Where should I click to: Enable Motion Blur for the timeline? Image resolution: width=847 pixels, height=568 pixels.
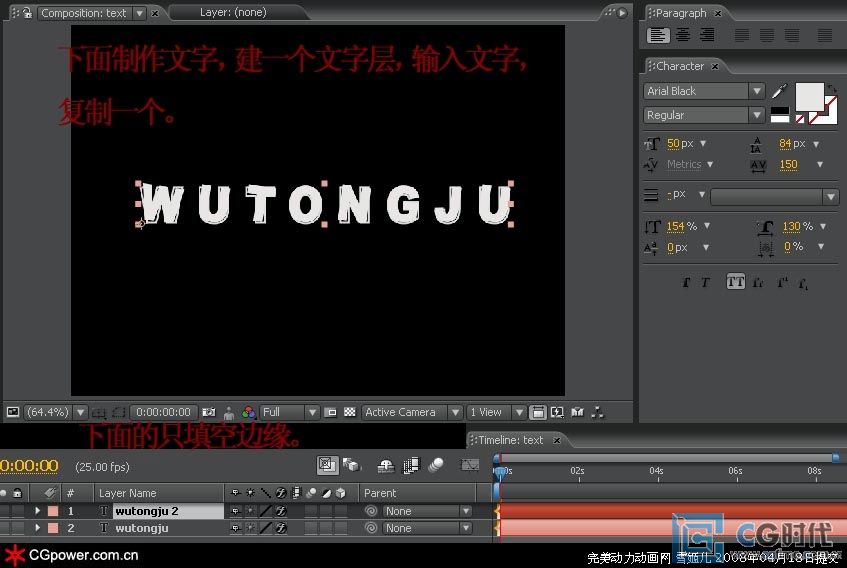(x=436, y=465)
